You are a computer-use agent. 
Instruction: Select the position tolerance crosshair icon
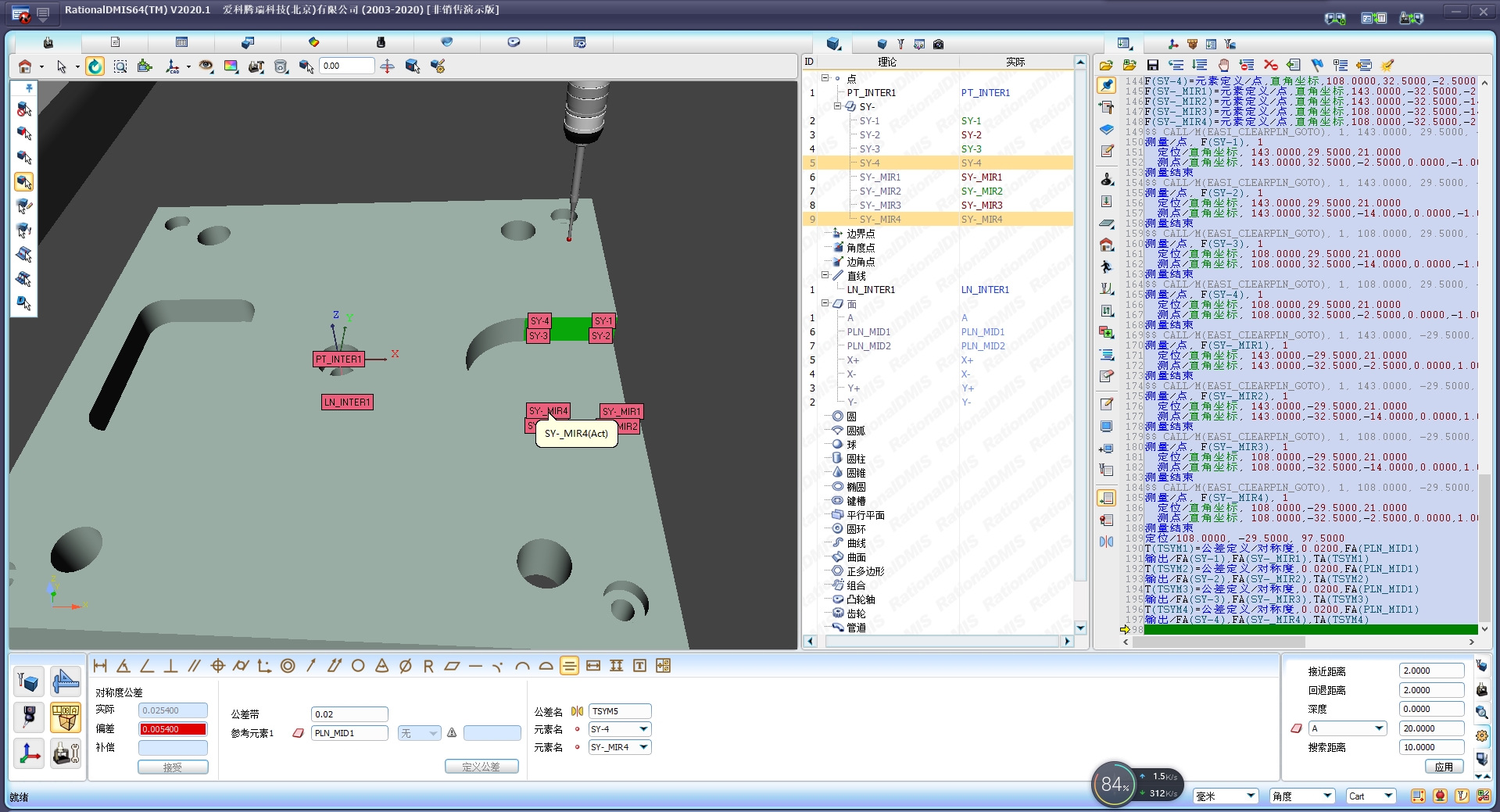(x=217, y=666)
